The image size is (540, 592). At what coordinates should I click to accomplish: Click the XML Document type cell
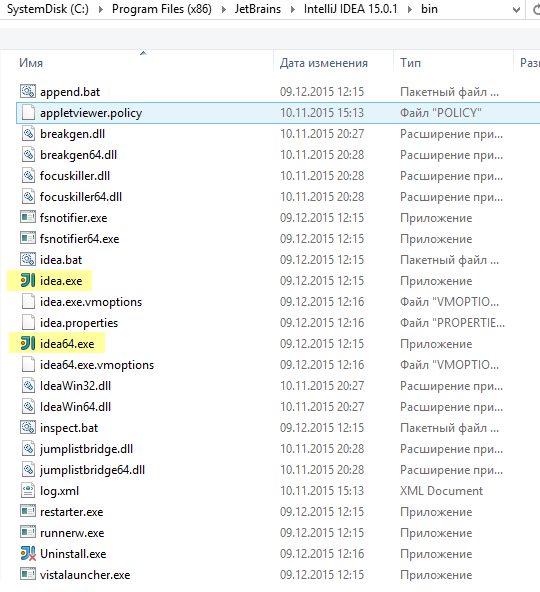441,491
